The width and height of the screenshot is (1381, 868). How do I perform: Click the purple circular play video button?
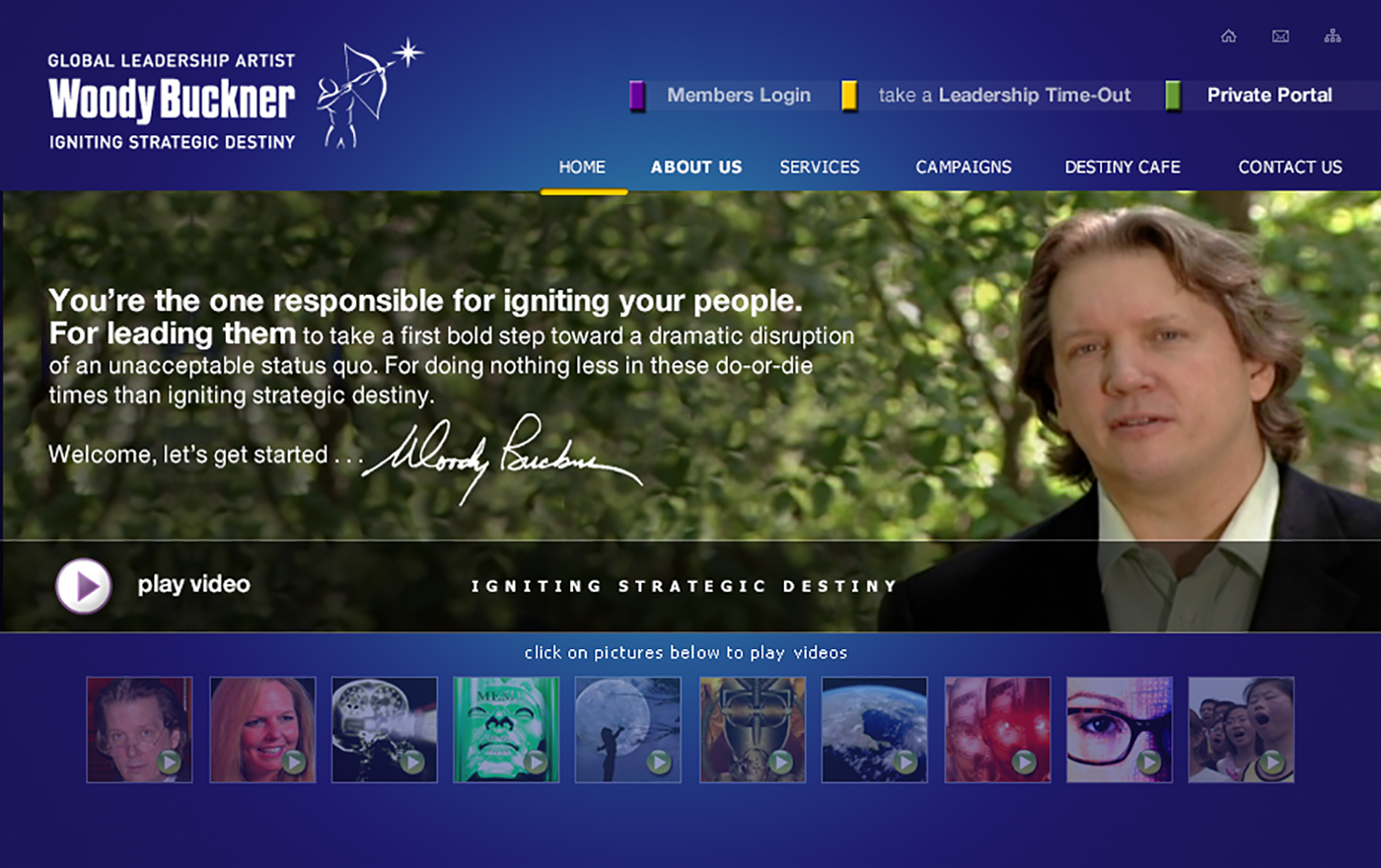[x=84, y=586]
